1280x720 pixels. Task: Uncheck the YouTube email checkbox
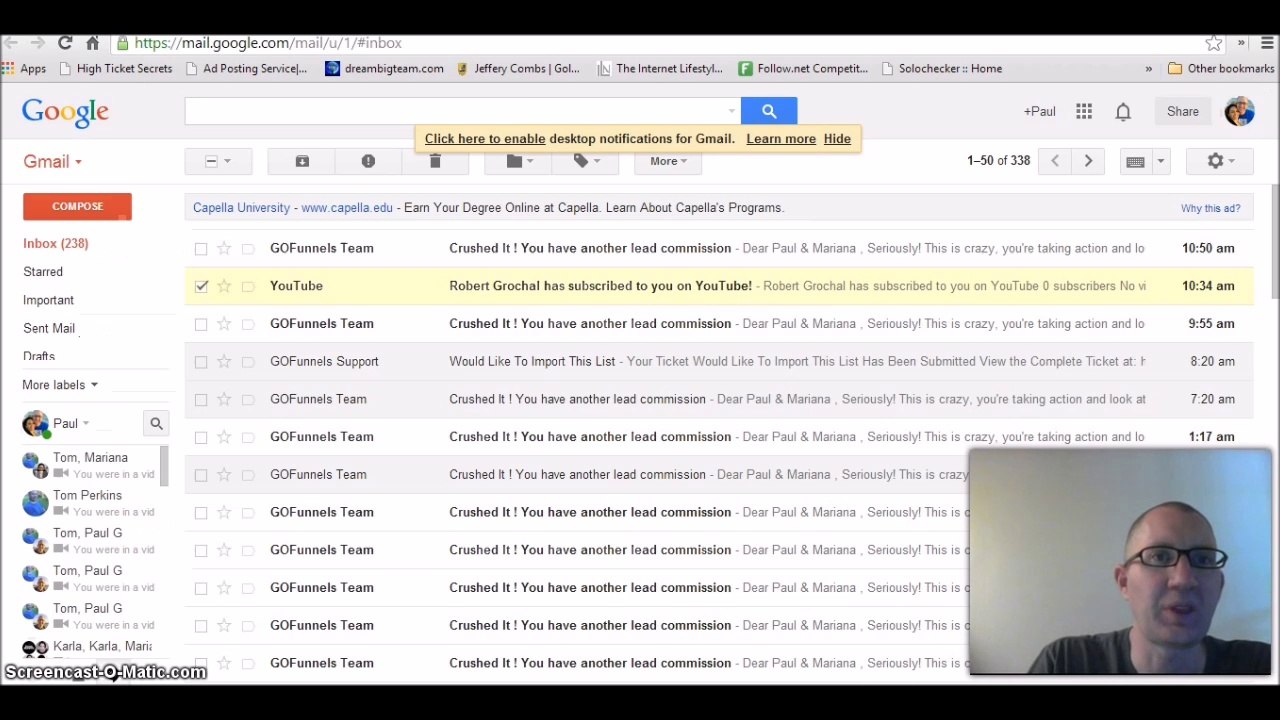[x=201, y=286]
